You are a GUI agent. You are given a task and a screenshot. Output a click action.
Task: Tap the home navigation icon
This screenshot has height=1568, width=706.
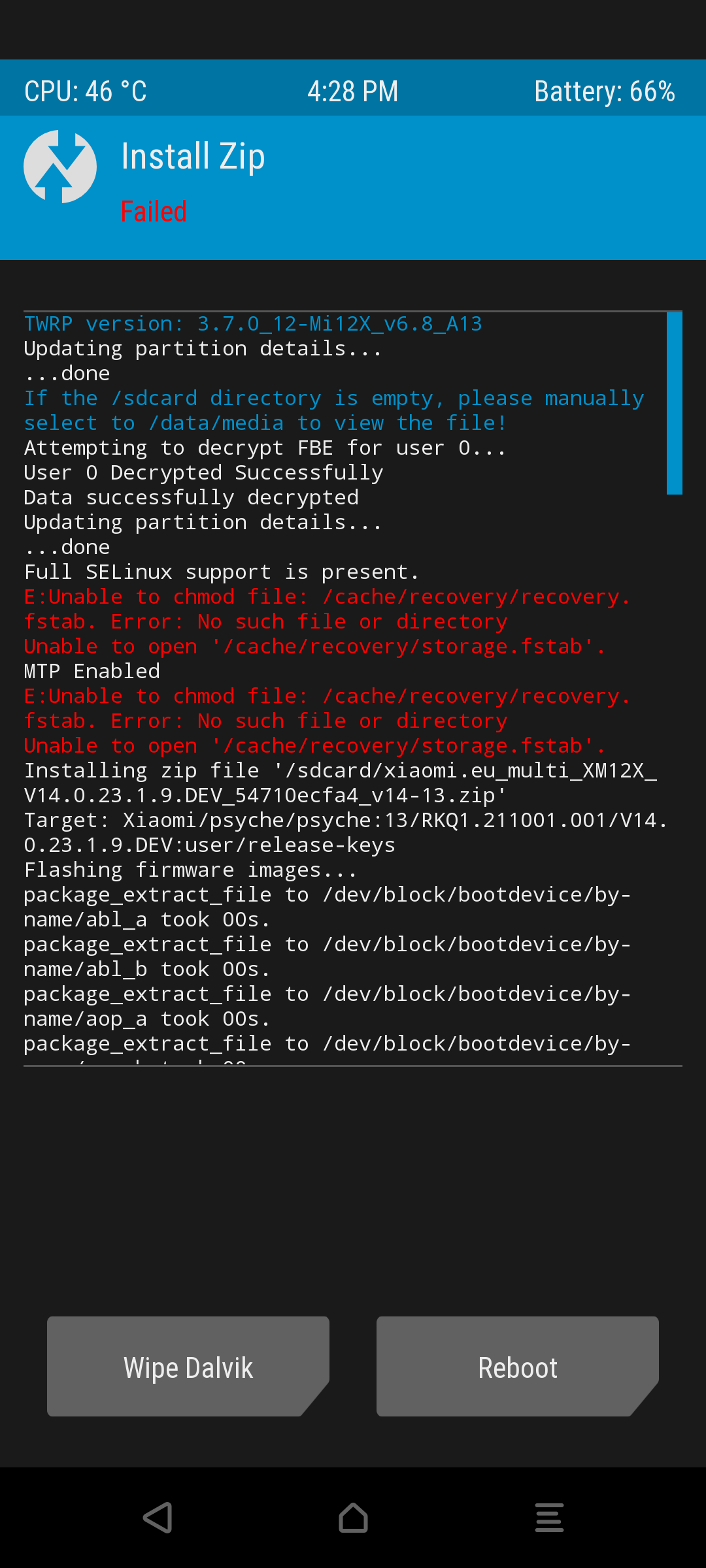click(x=353, y=1517)
